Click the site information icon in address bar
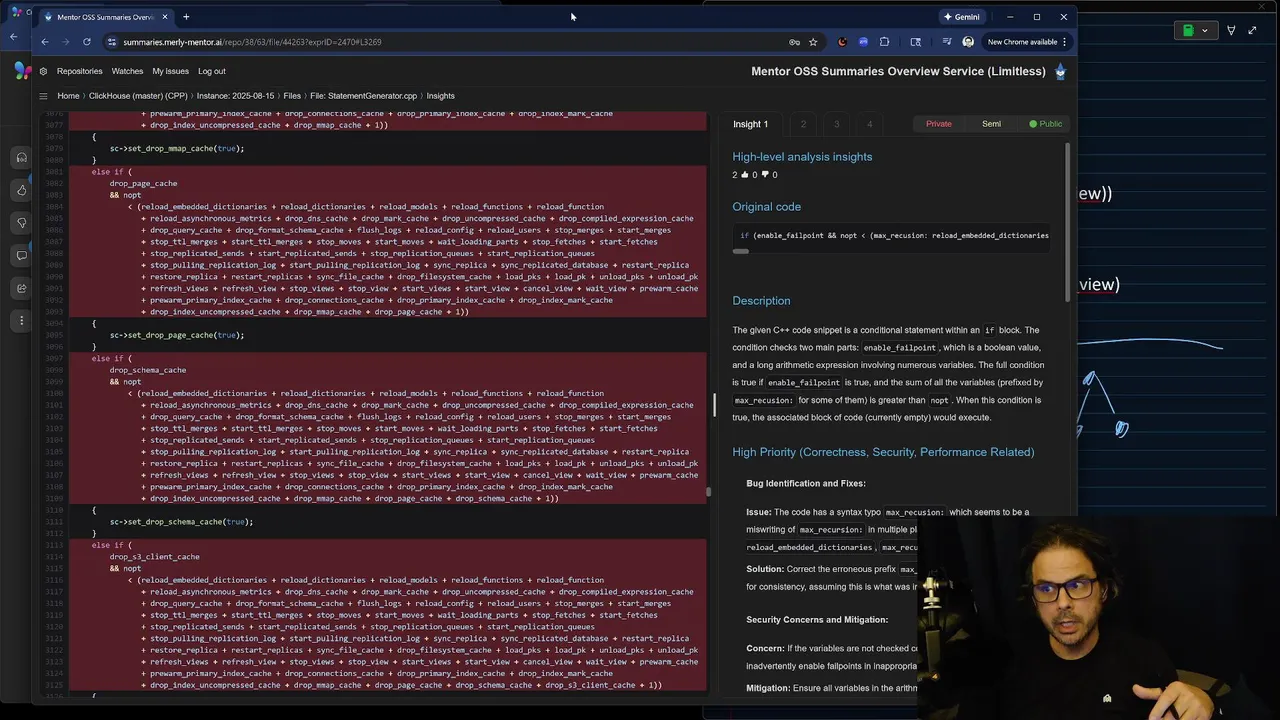The height and width of the screenshot is (720, 1280). (112, 42)
